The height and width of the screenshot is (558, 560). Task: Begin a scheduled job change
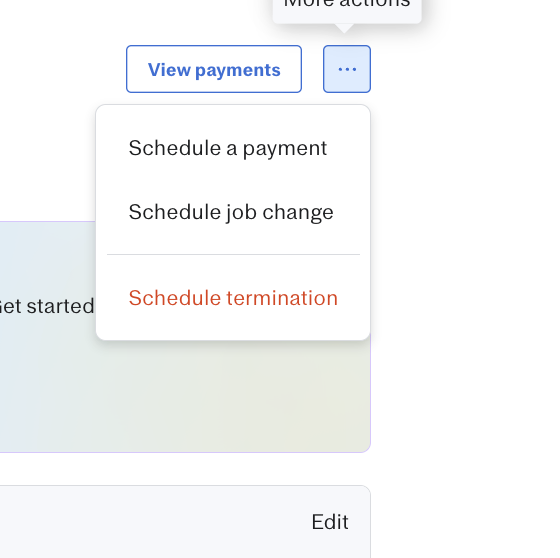tap(231, 212)
